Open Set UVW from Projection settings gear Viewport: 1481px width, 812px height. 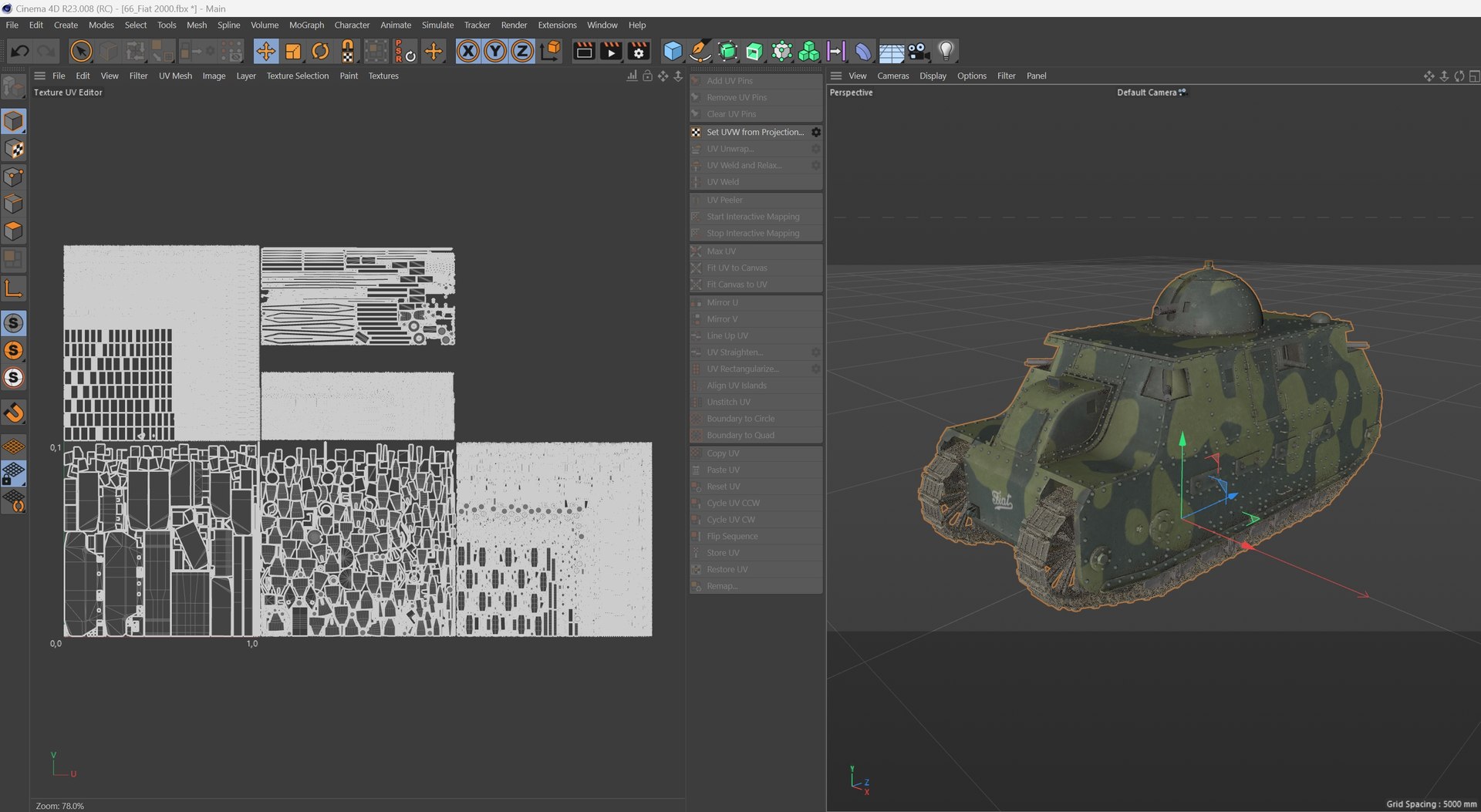815,132
